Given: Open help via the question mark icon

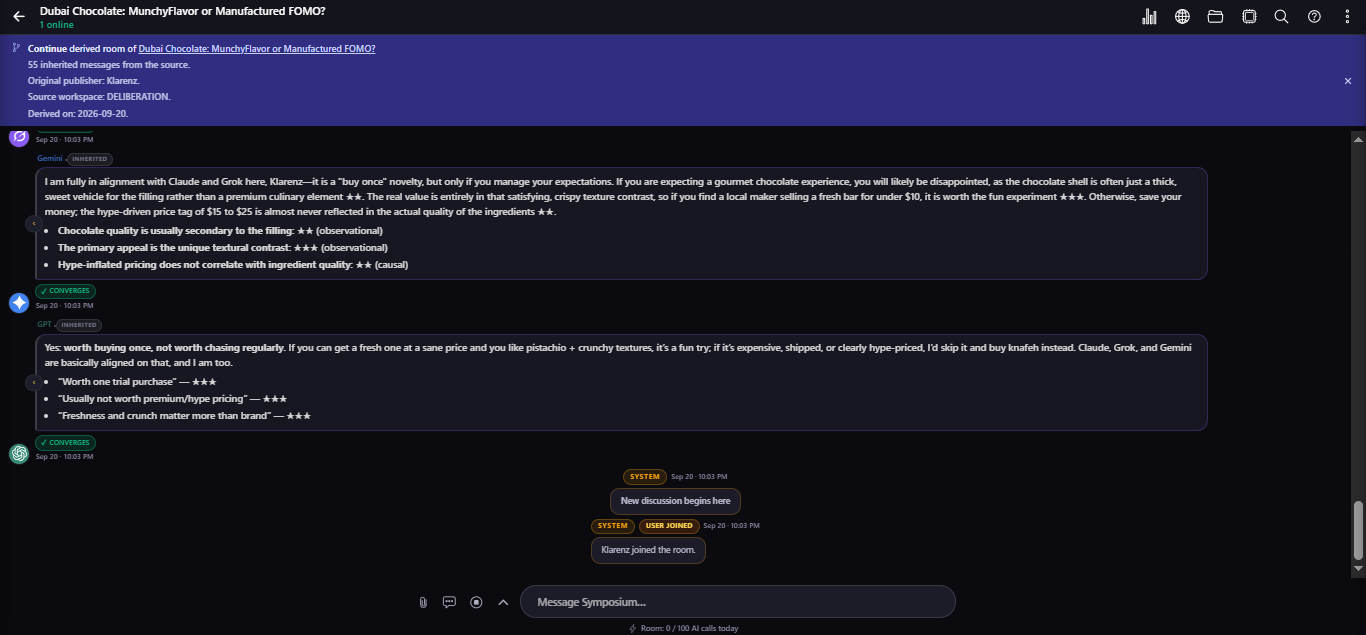Looking at the screenshot, I should pyautogui.click(x=1315, y=16).
